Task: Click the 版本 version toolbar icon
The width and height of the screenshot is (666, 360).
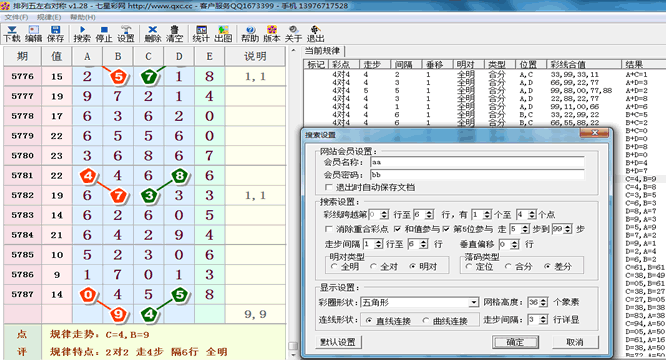Action: [271, 34]
